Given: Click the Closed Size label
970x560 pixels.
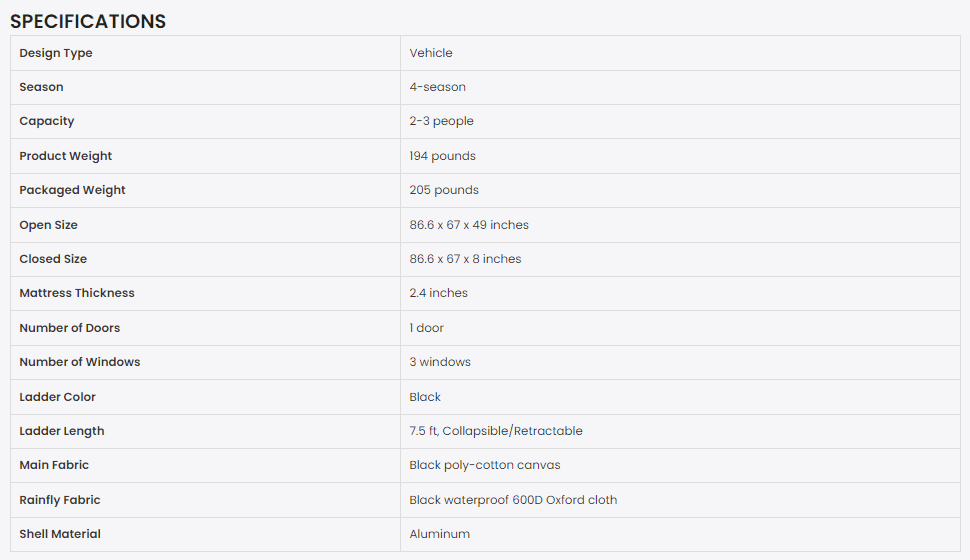Looking at the screenshot, I should coord(53,259).
